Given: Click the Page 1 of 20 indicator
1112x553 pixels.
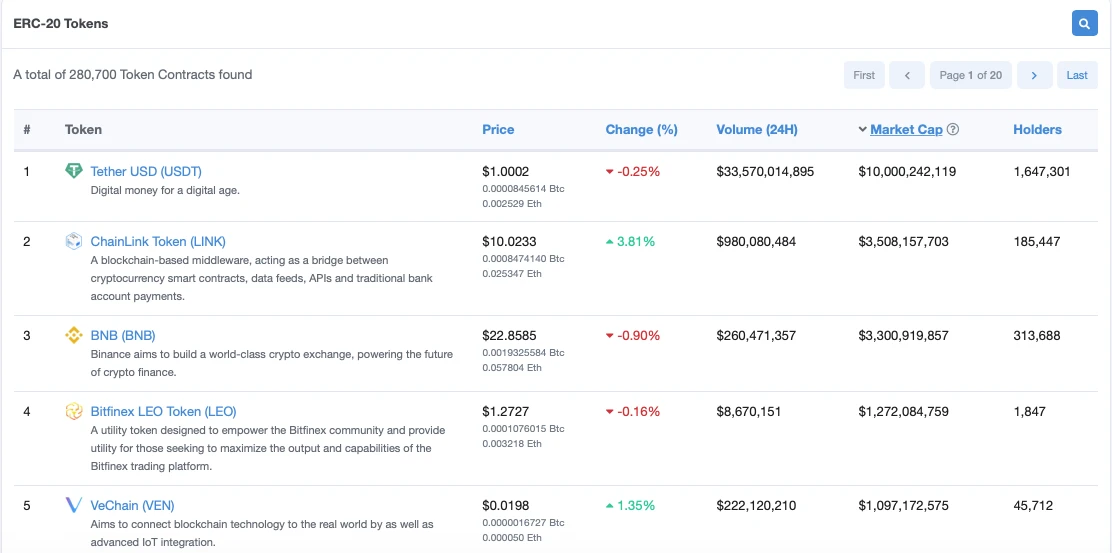Looking at the screenshot, I should point(971,75).
